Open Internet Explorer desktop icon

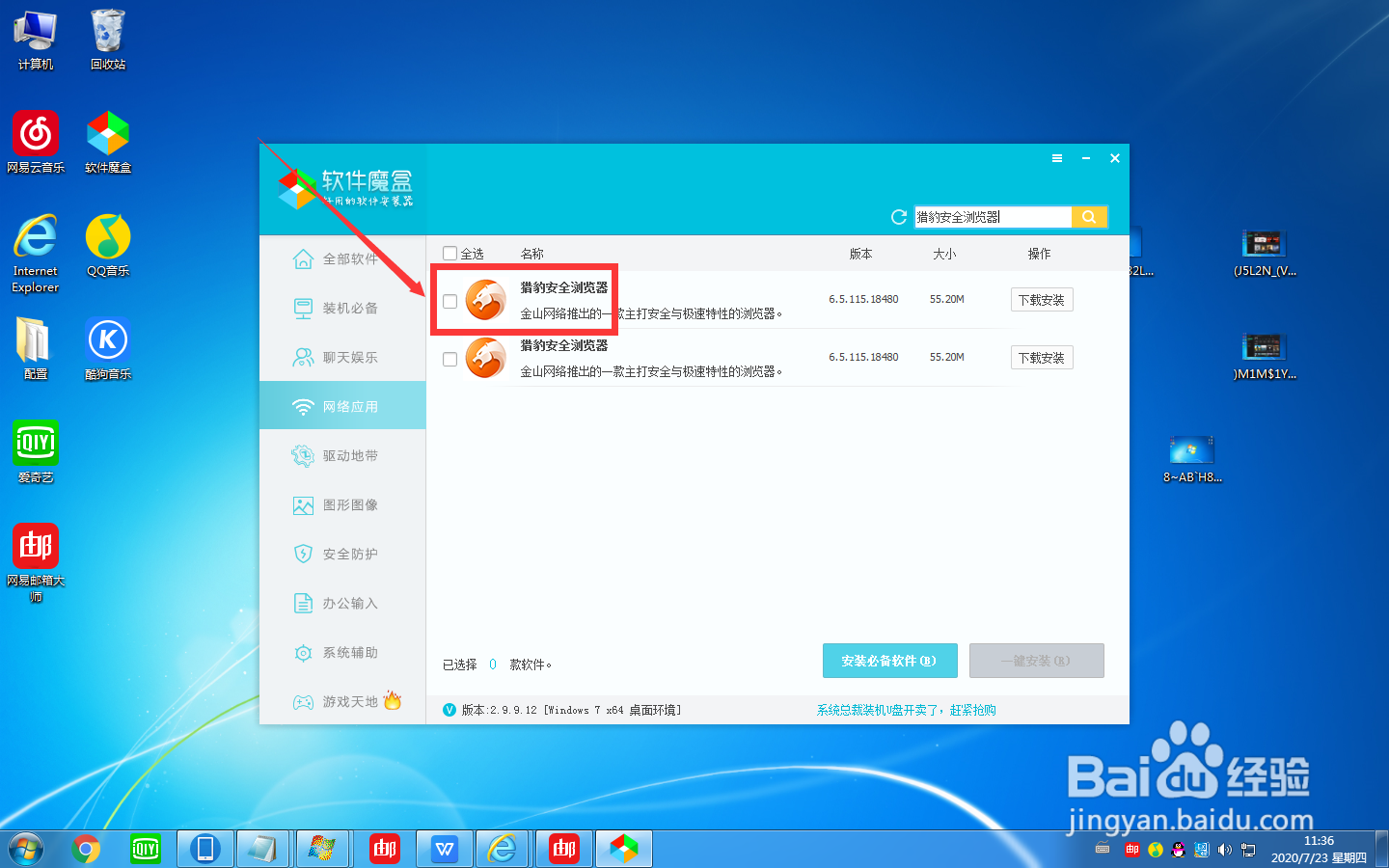(36, 254)
